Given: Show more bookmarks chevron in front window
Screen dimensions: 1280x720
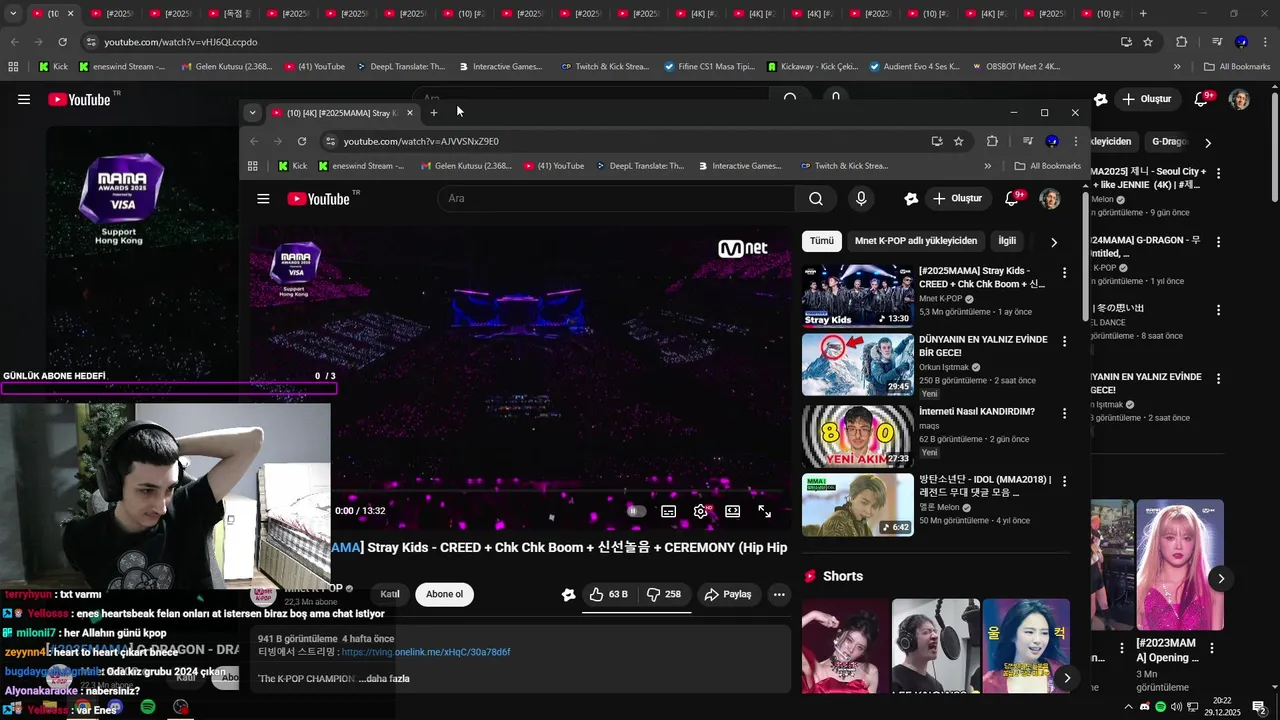Looking at the screenshot, I should [x=988, y=166].
